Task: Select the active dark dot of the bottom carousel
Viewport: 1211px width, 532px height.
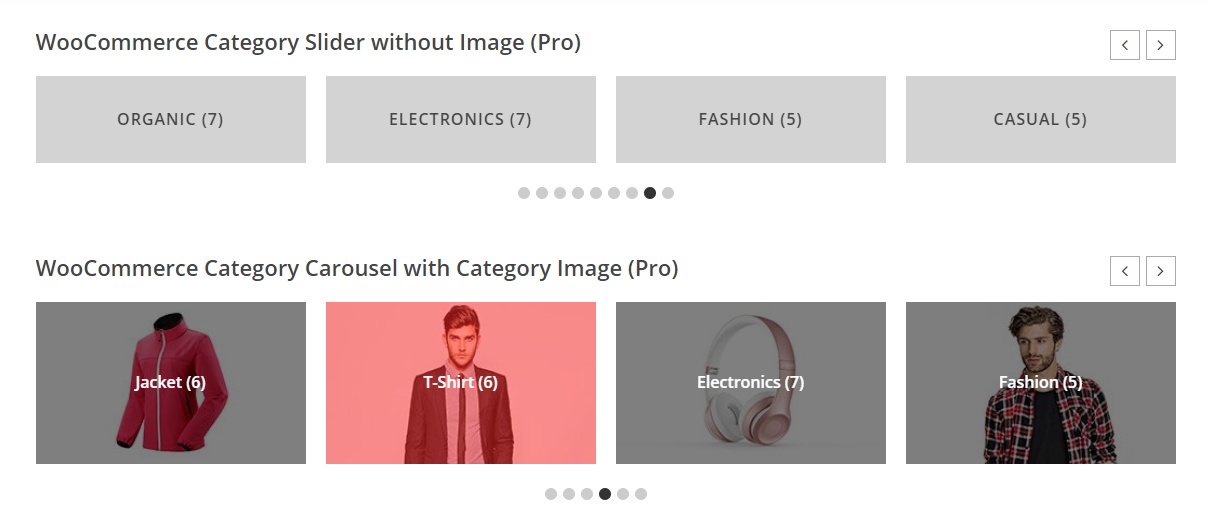Action: (x=605, y=494)
